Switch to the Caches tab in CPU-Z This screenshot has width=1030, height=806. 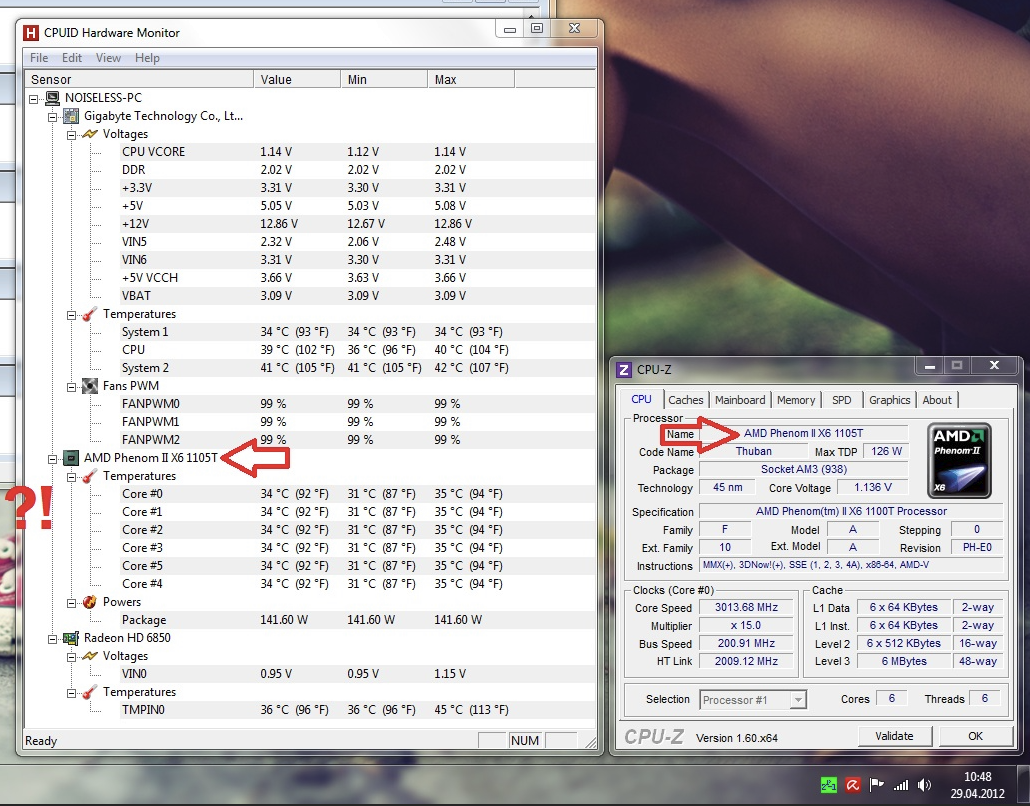(686, 400)
